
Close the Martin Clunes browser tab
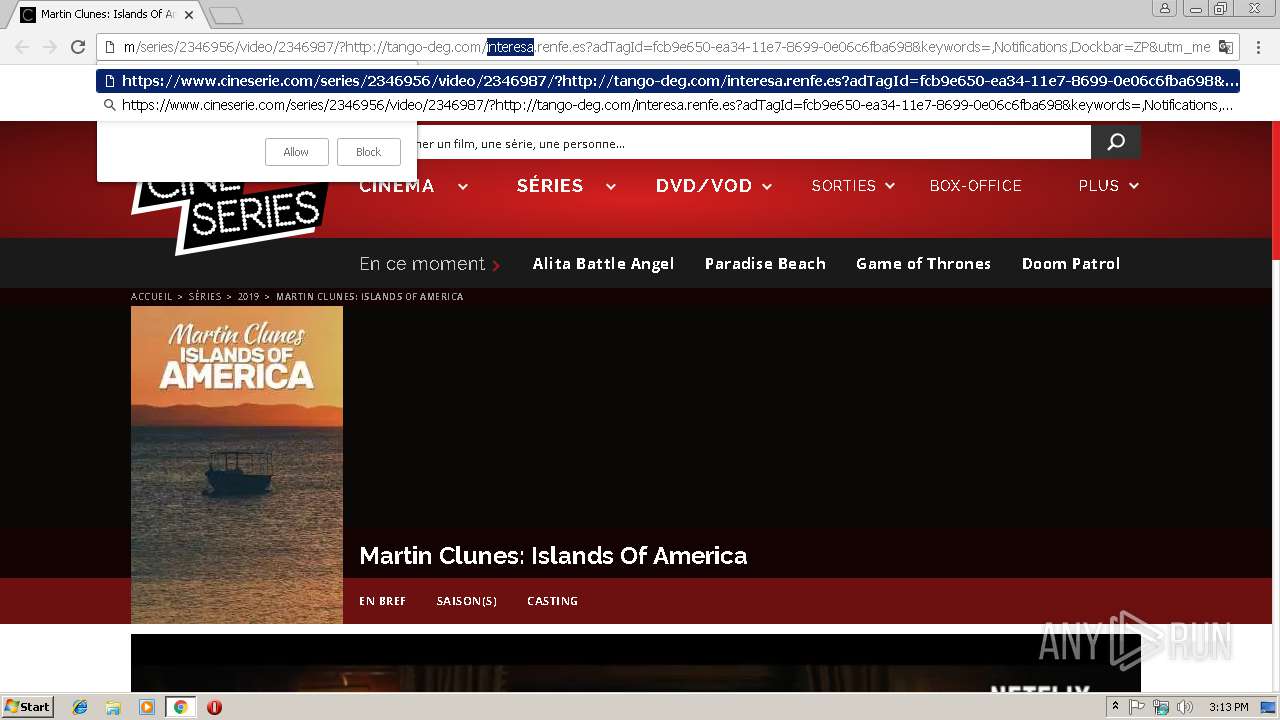189,15
